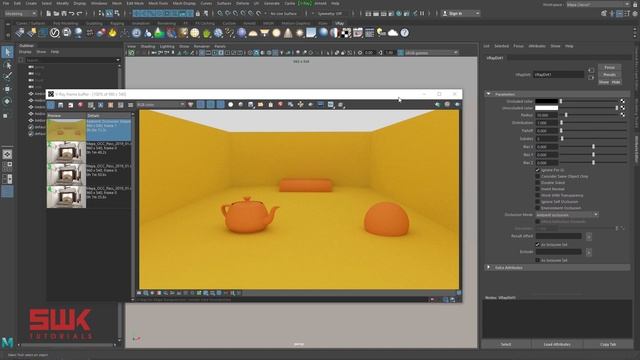Click the white Unoccluded color swatch
The image size is (640, 360).
[x=546, y=108]
